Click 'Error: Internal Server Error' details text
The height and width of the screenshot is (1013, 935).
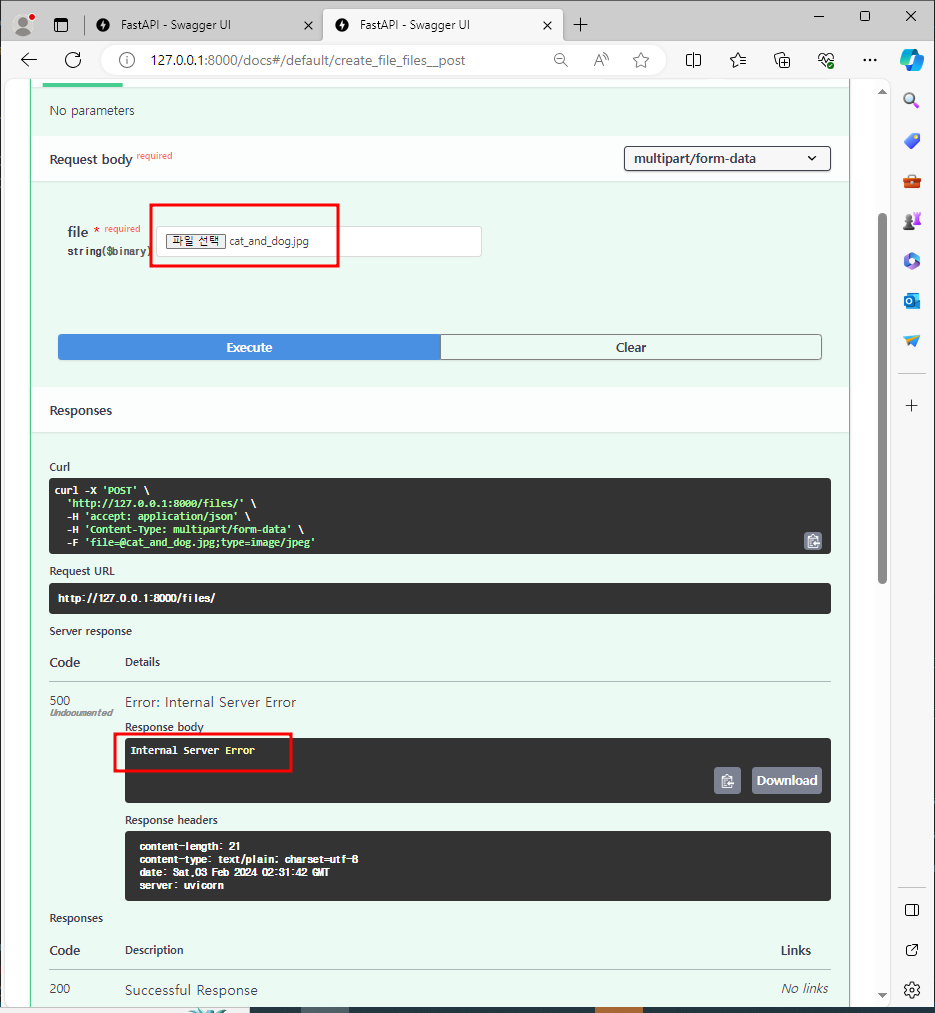click(x=211, y=702)
